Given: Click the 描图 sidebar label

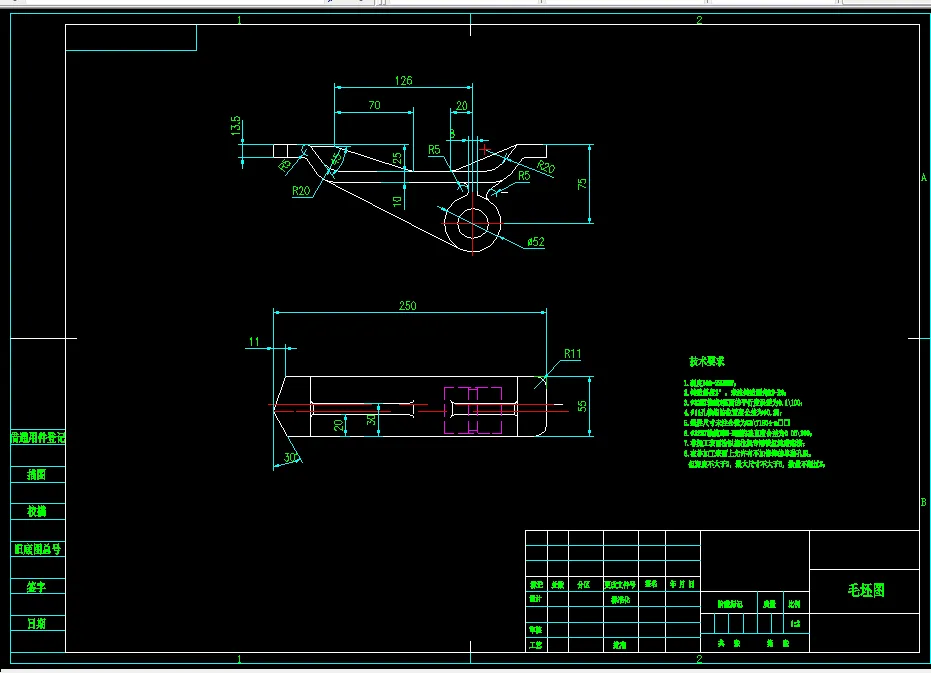Looking at the screenshot, I should pyautogui.click(x=36, y=474).
